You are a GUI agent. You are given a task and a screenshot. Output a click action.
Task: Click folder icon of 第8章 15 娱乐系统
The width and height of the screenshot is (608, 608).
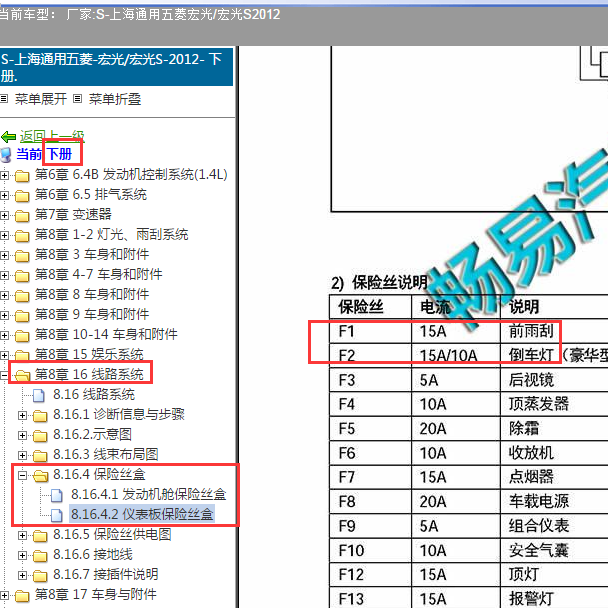22,355
